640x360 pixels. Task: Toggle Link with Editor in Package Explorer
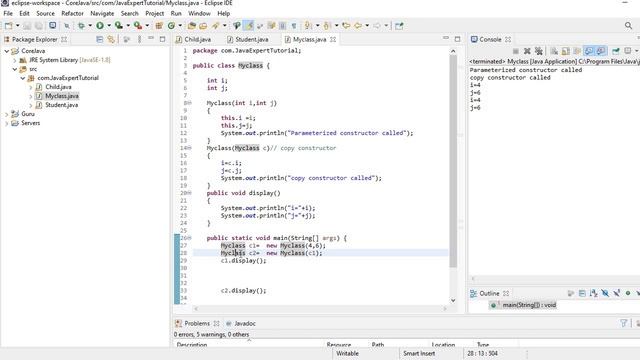(x=111, y=40)
